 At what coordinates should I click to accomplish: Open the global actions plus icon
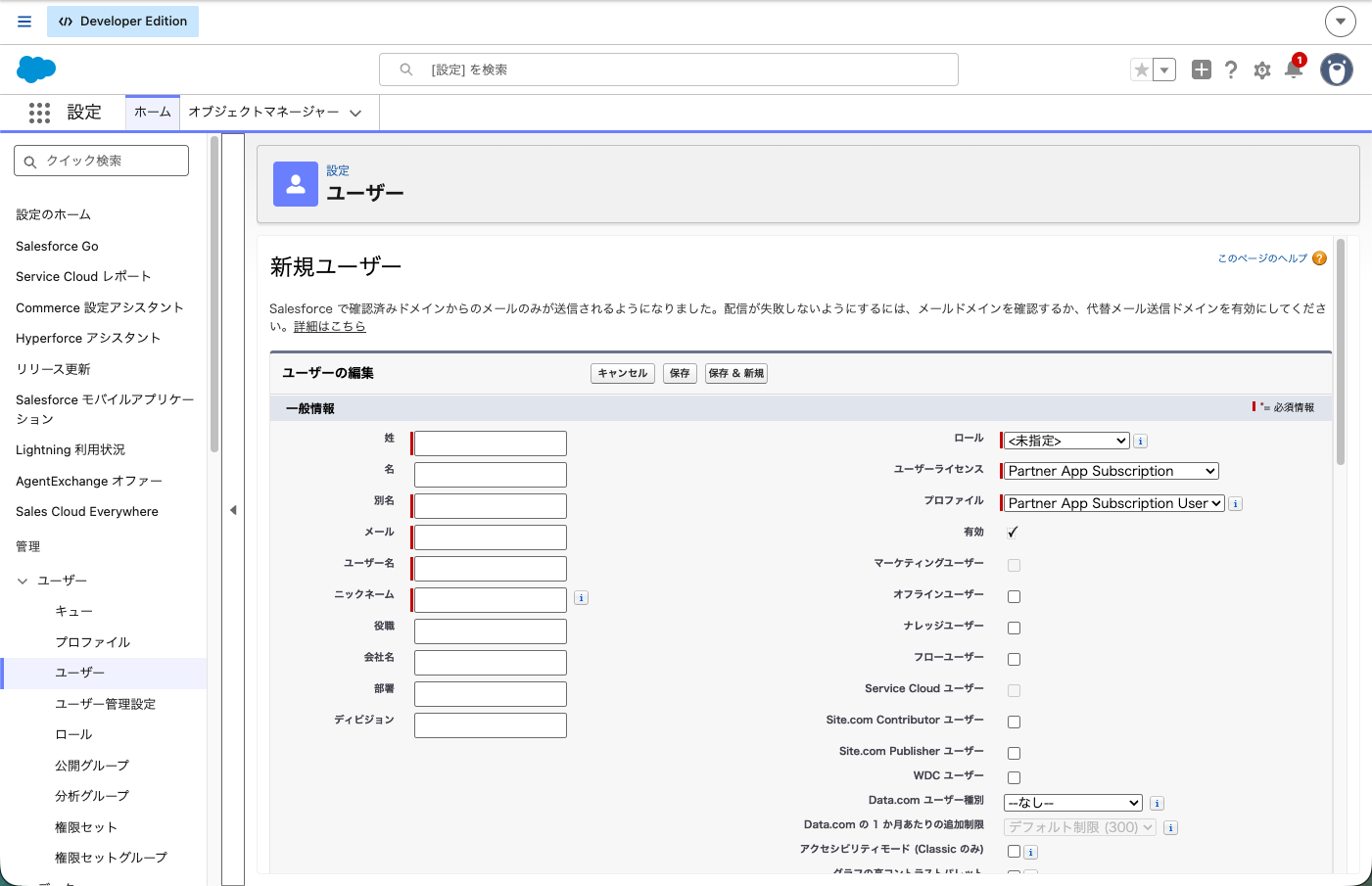click(1202, 70)
